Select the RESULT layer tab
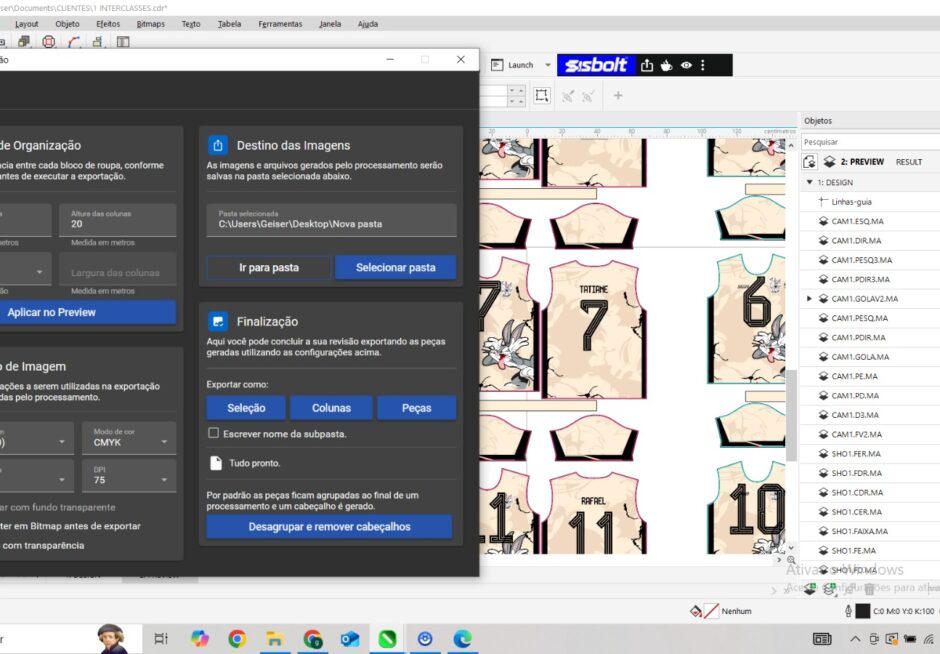This screenshot has height=654, width=940. pos(909,162)
